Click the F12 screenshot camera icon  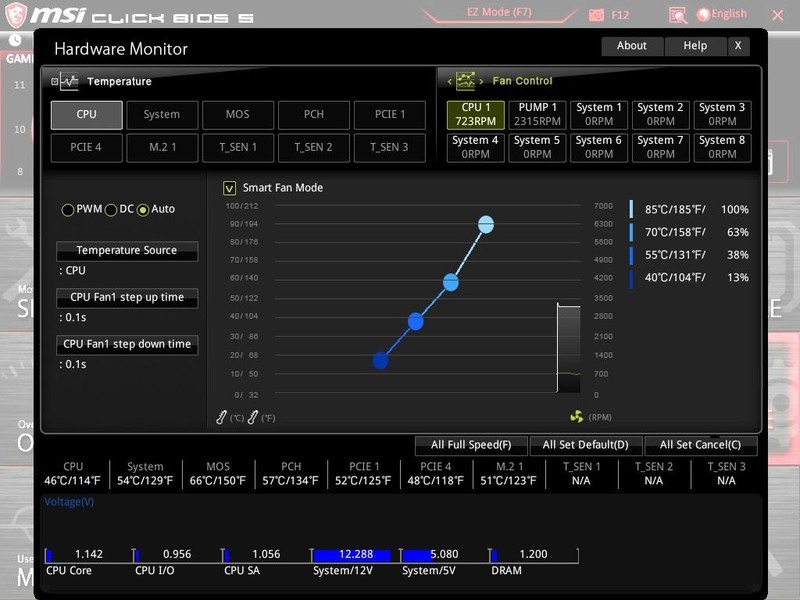pos(596,15)
